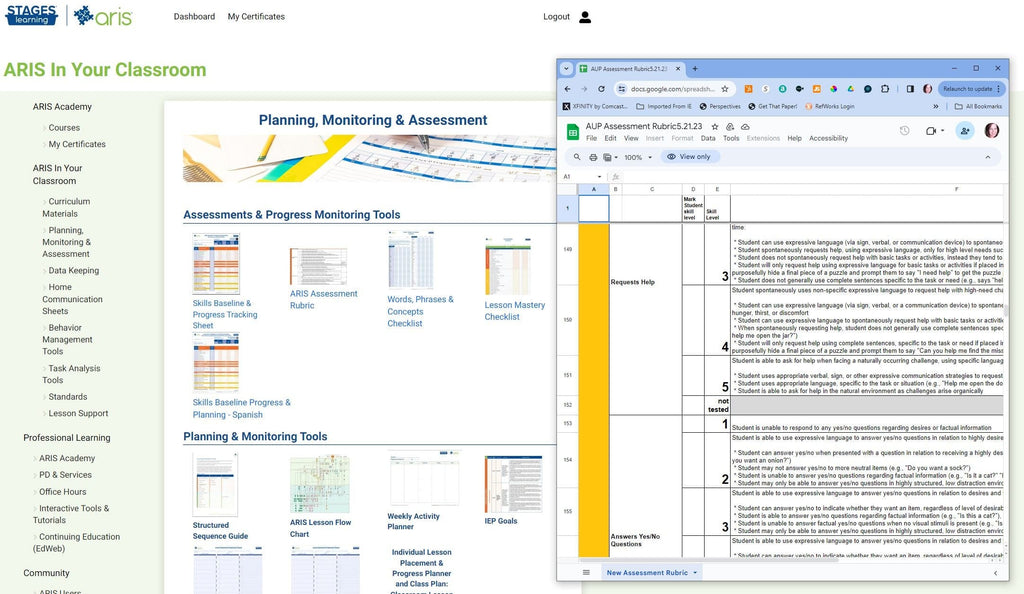Open the all sheets hamburger list
This screenshot has width=1024, height=594.
586,572
